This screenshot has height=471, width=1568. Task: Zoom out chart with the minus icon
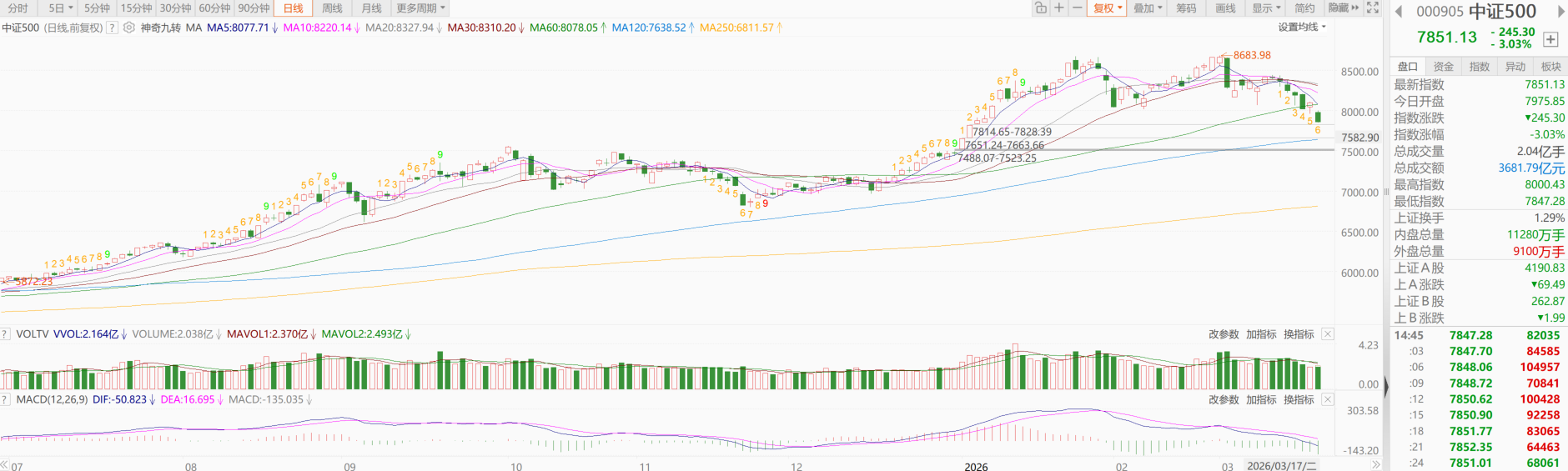pyautogui.click(x=1077, y=8)
